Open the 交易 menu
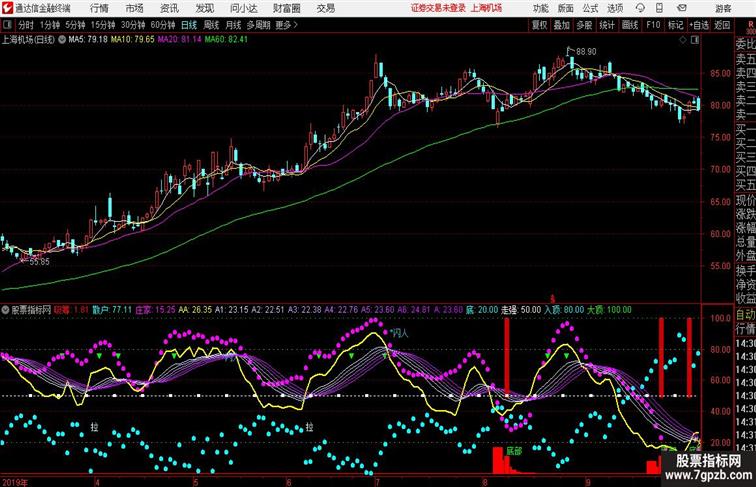Screen dimensions: 756x487 325,8
